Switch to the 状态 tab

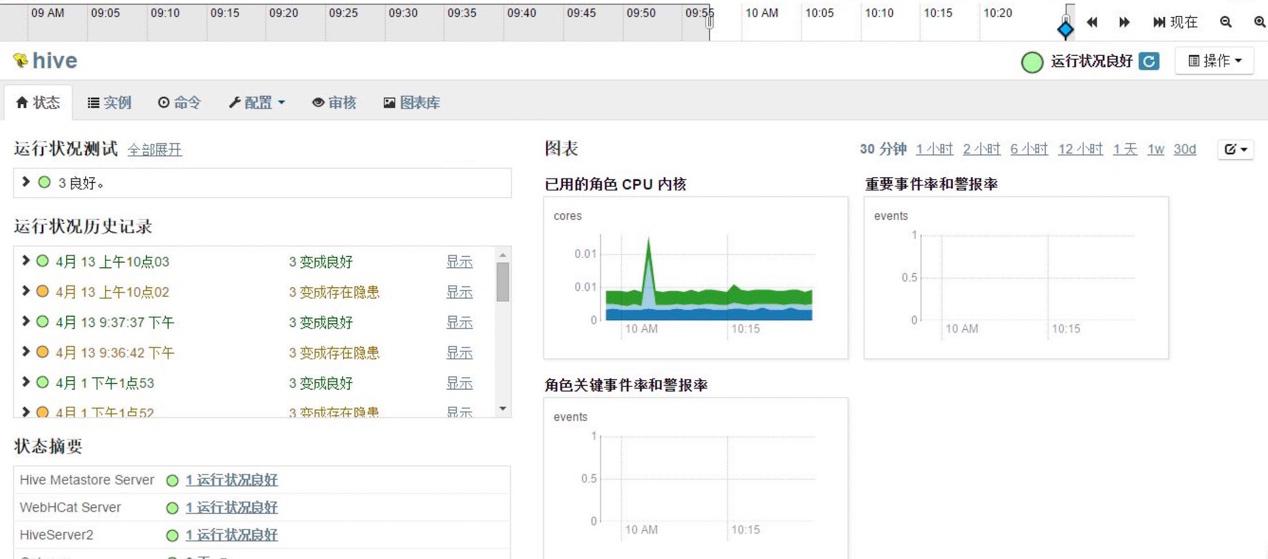coord(38,102)
